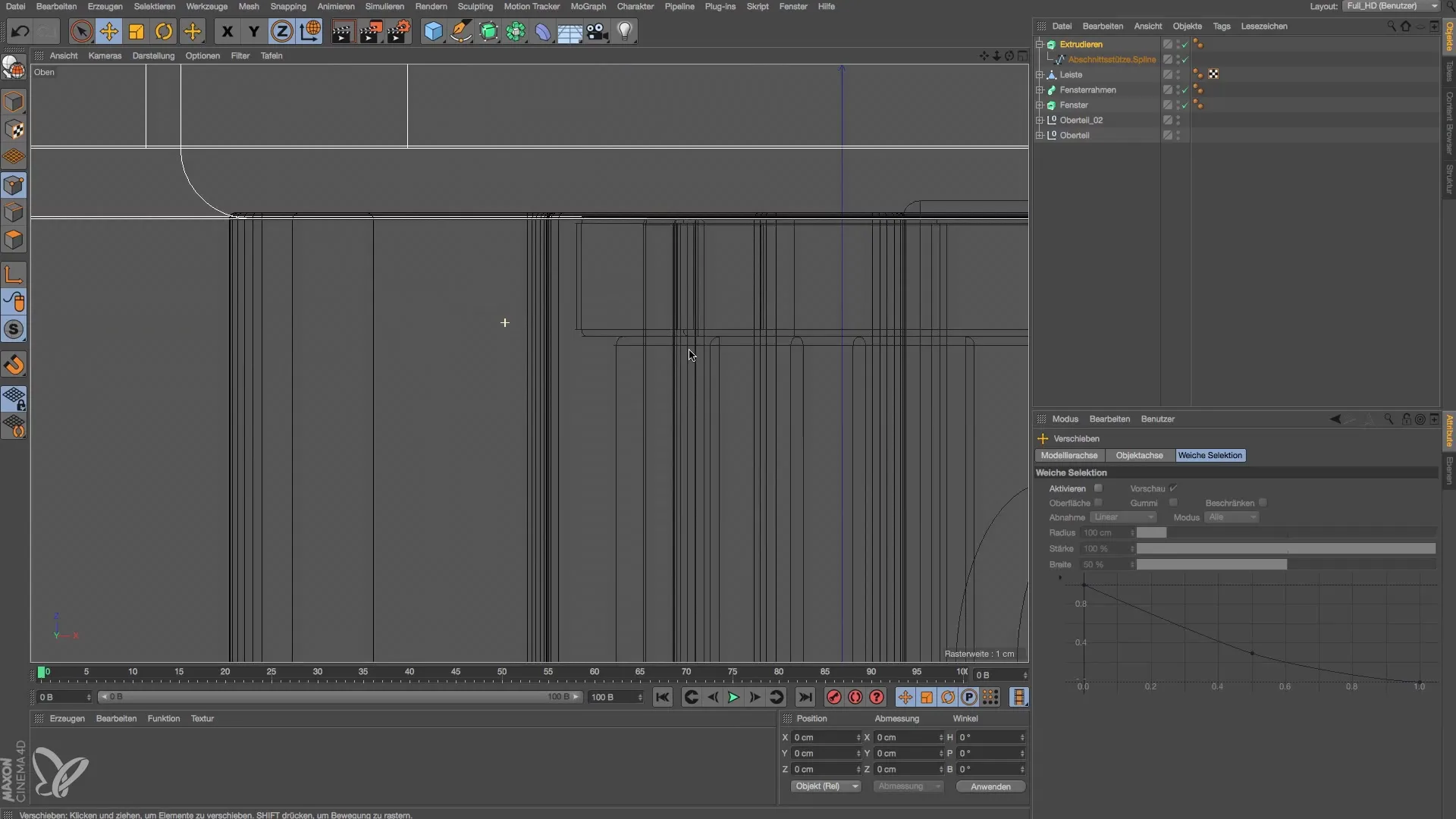This screenshot has width=1456, height=819.
Task: Click the Undo arrow icon
Action: [x=20, y=32]
